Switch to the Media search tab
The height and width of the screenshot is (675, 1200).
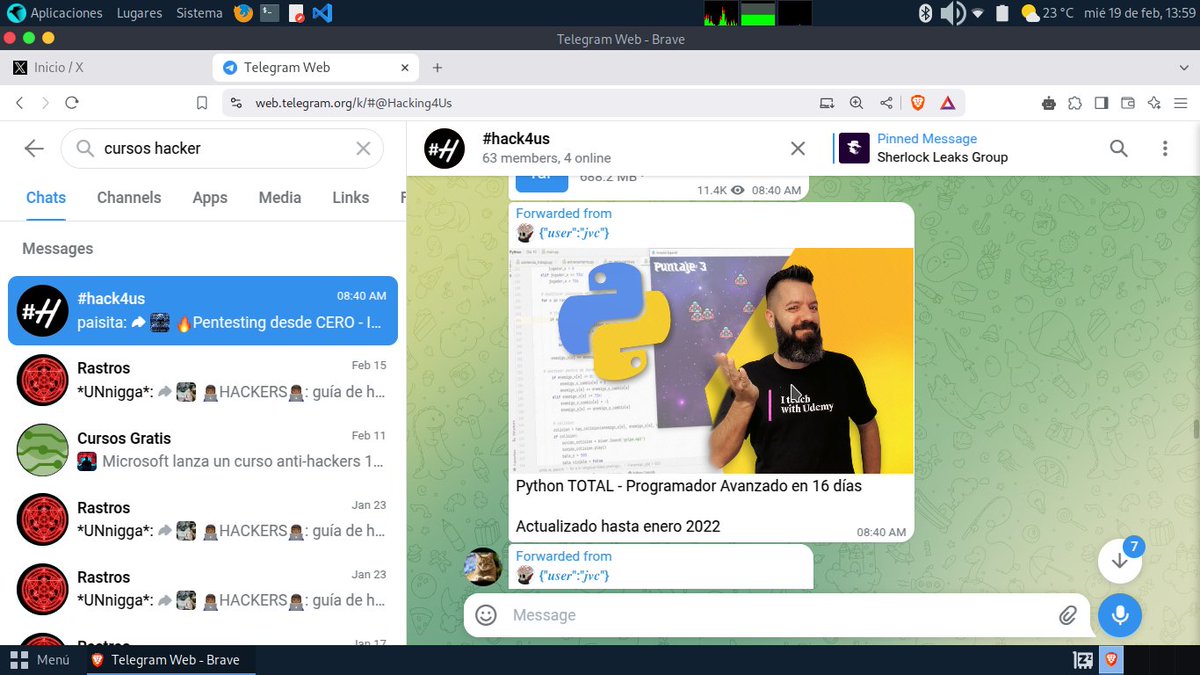pos(280,197)
